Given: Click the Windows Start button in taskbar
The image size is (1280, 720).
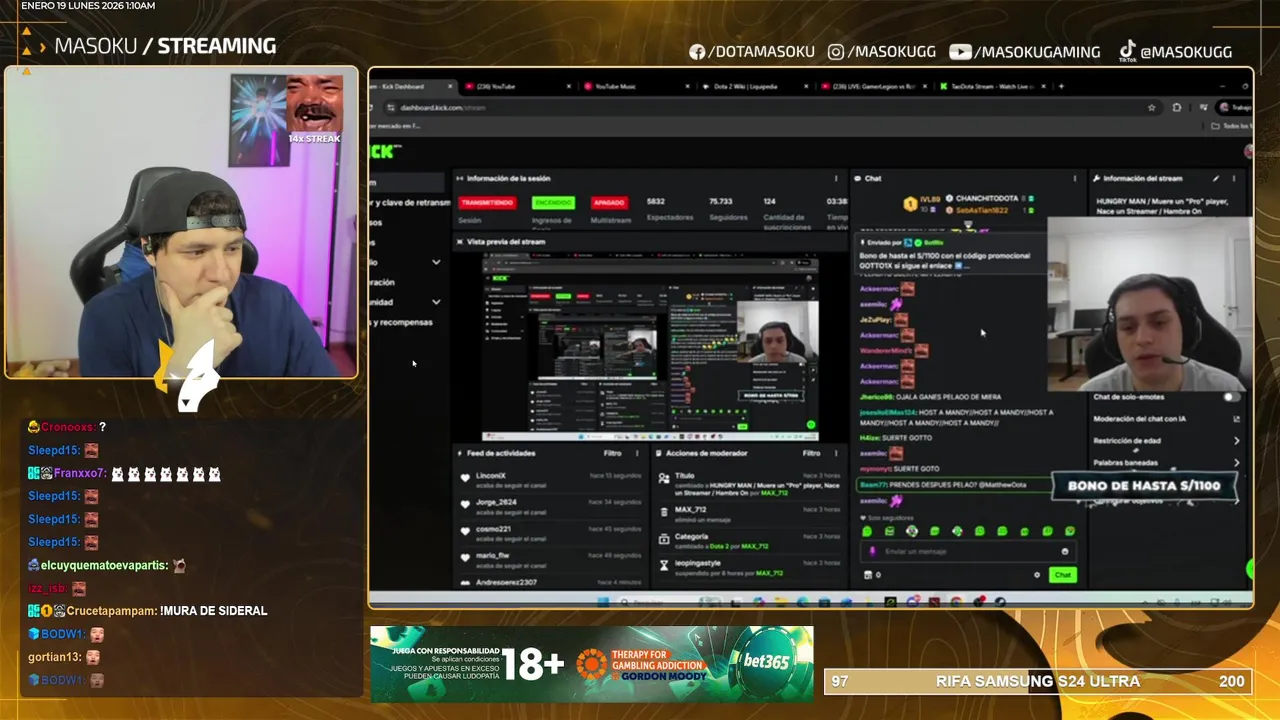Looking at the screenshot, I should point(603,602).
